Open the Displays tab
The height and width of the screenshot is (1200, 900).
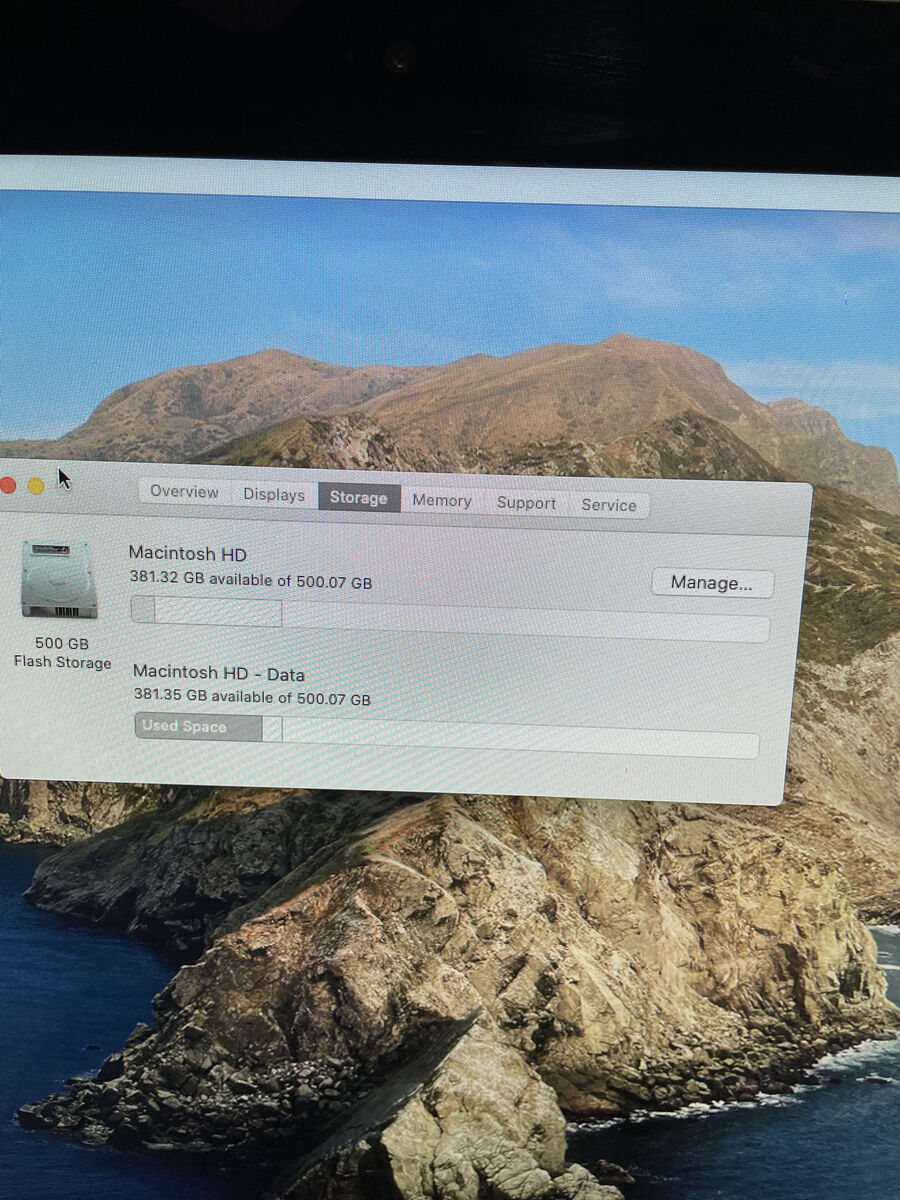pos(273,495)
